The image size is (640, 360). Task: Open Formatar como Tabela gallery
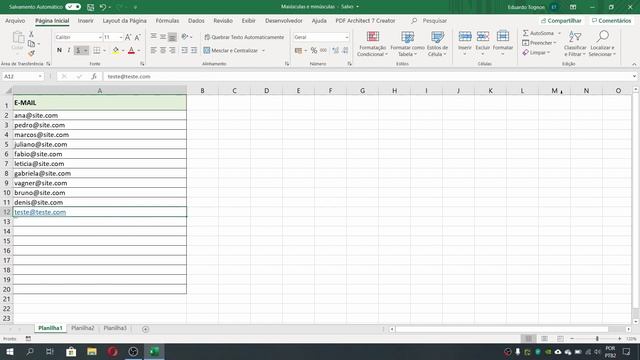coord(407,44)
